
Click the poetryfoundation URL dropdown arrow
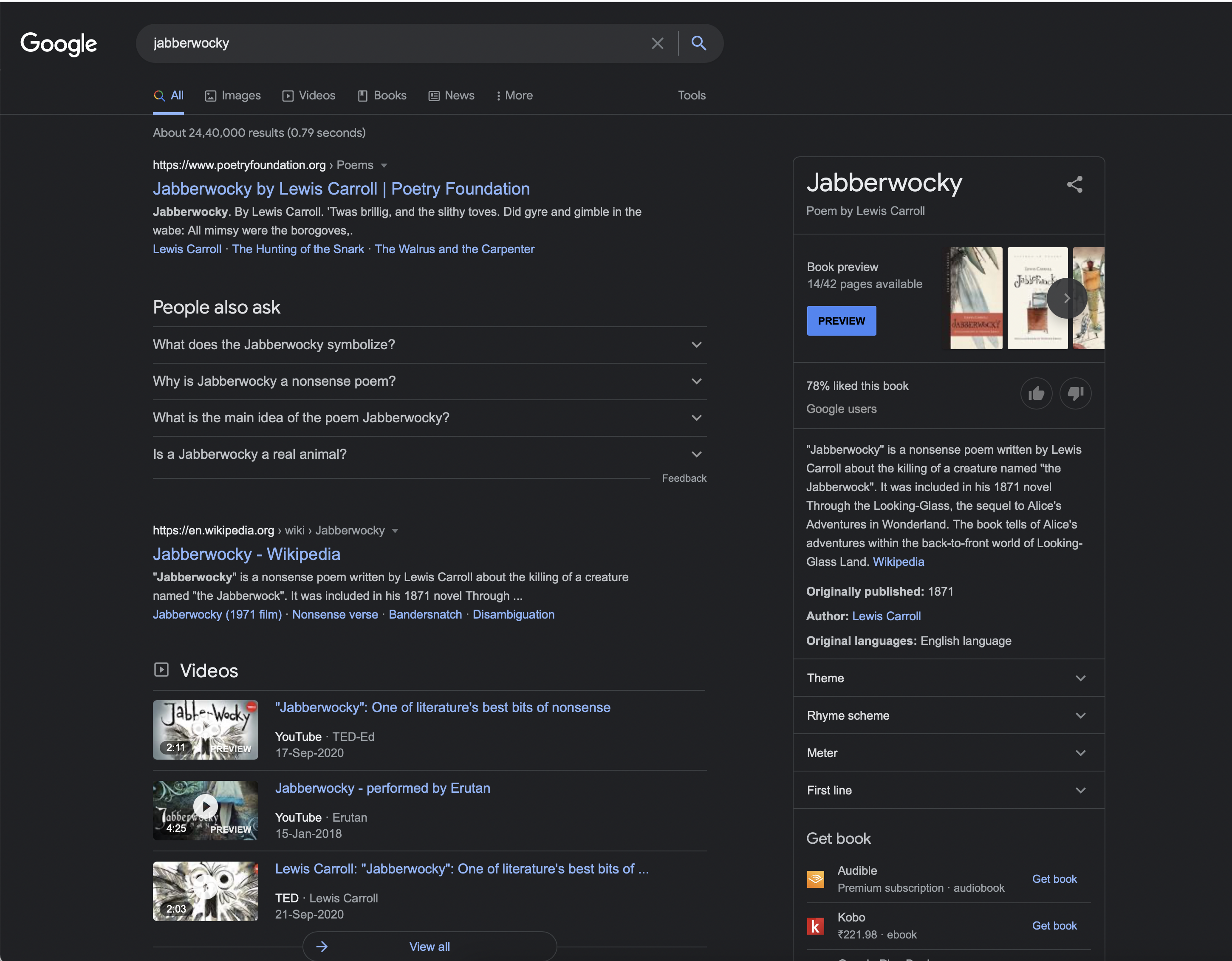[x=384, y=165]
